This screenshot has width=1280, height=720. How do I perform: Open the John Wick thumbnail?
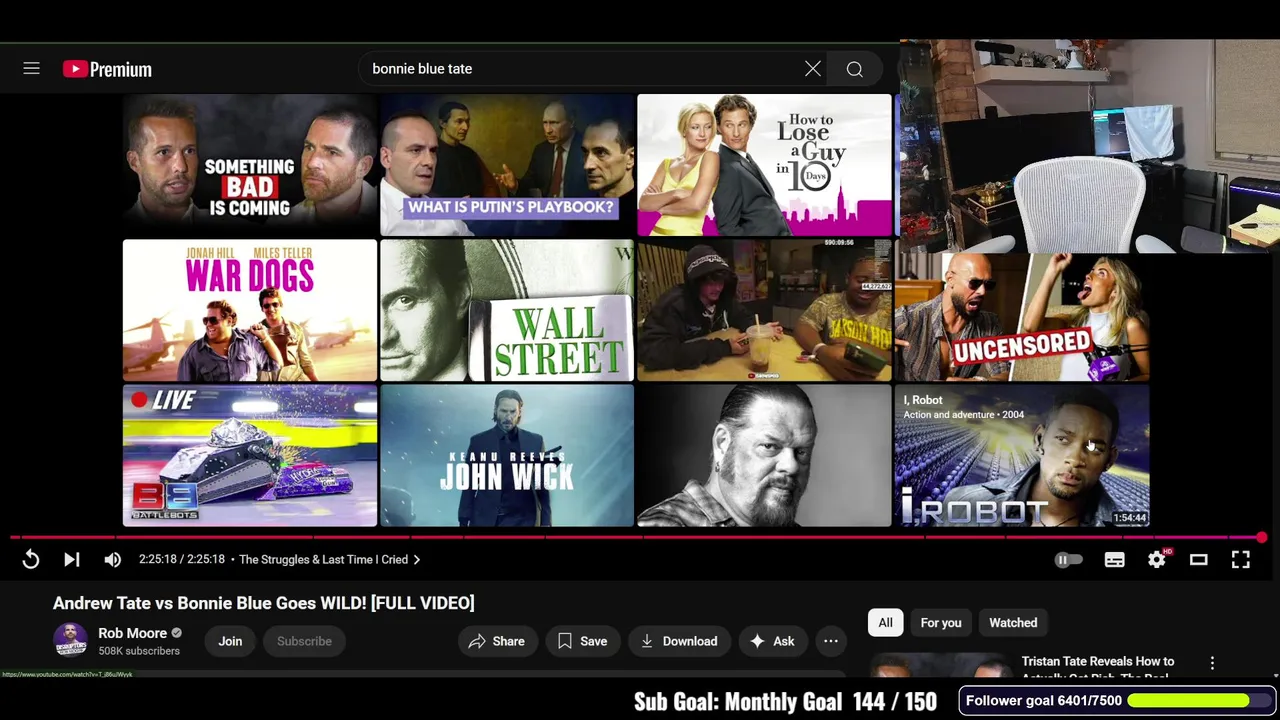[507, 456]
